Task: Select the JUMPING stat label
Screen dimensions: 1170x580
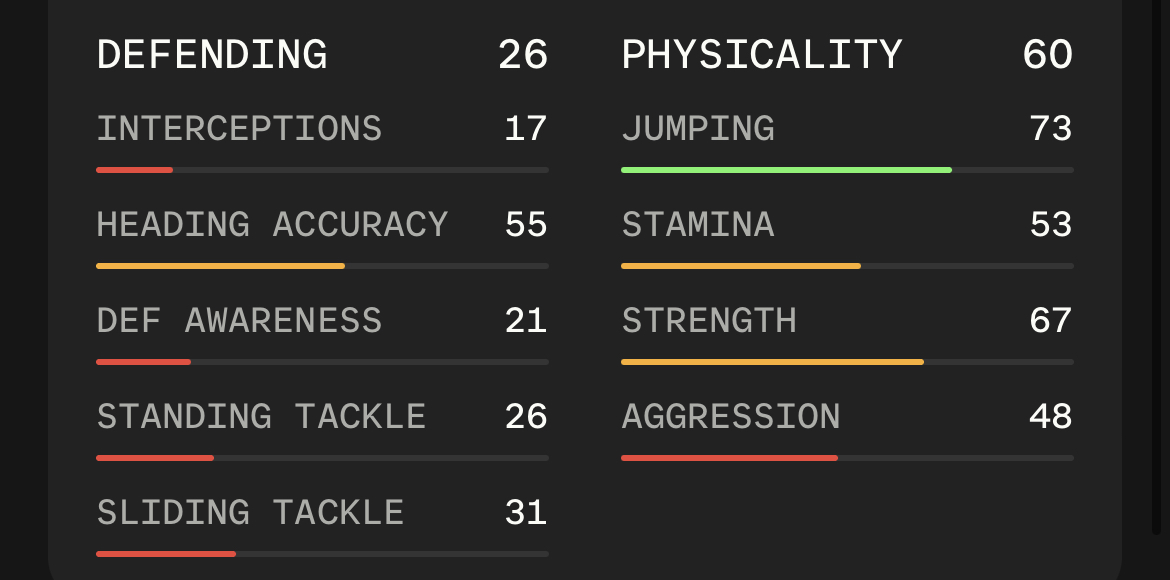Action: (698, 128)
